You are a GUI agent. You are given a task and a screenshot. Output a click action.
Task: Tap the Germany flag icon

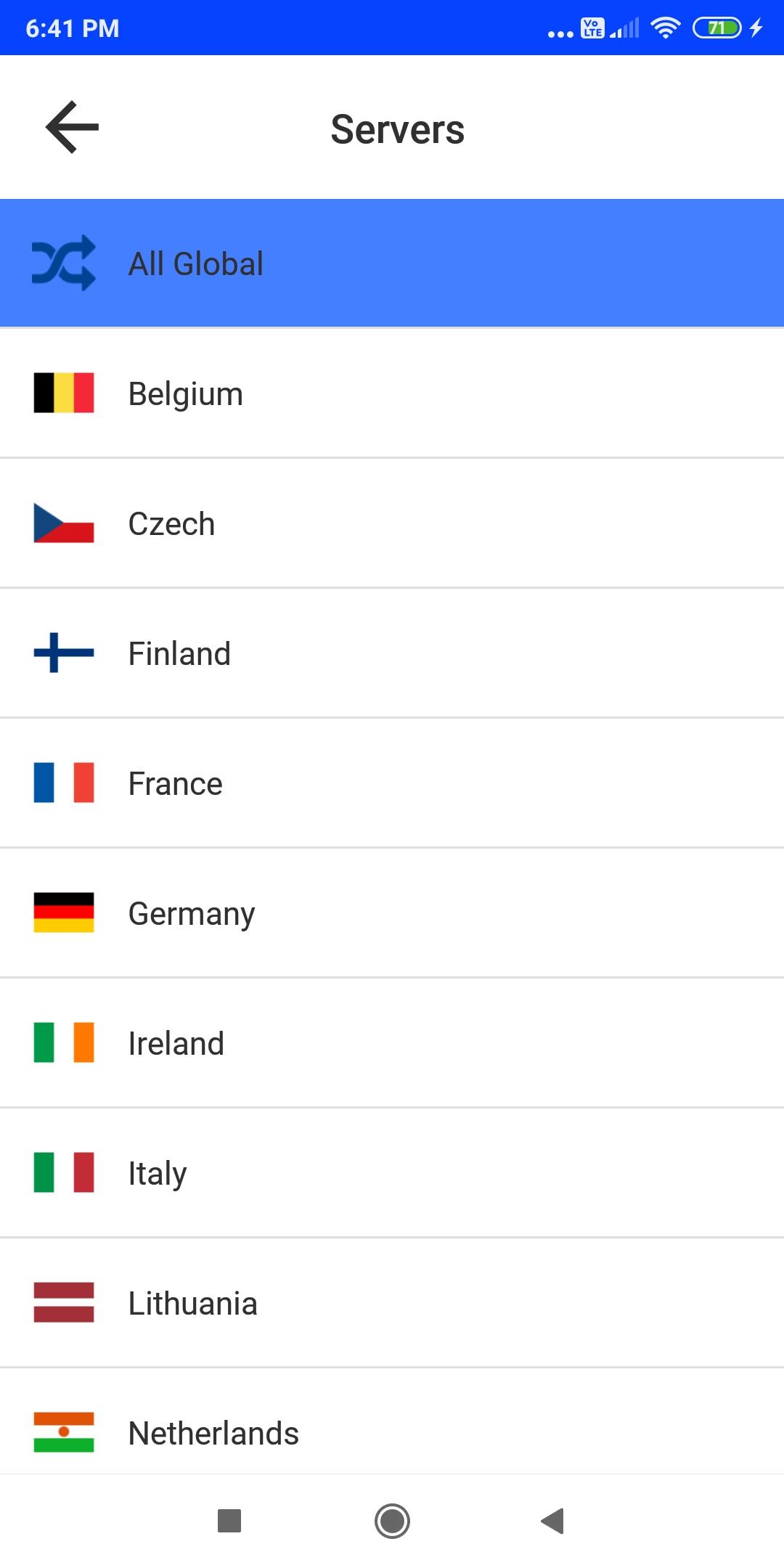coord(64,912)
